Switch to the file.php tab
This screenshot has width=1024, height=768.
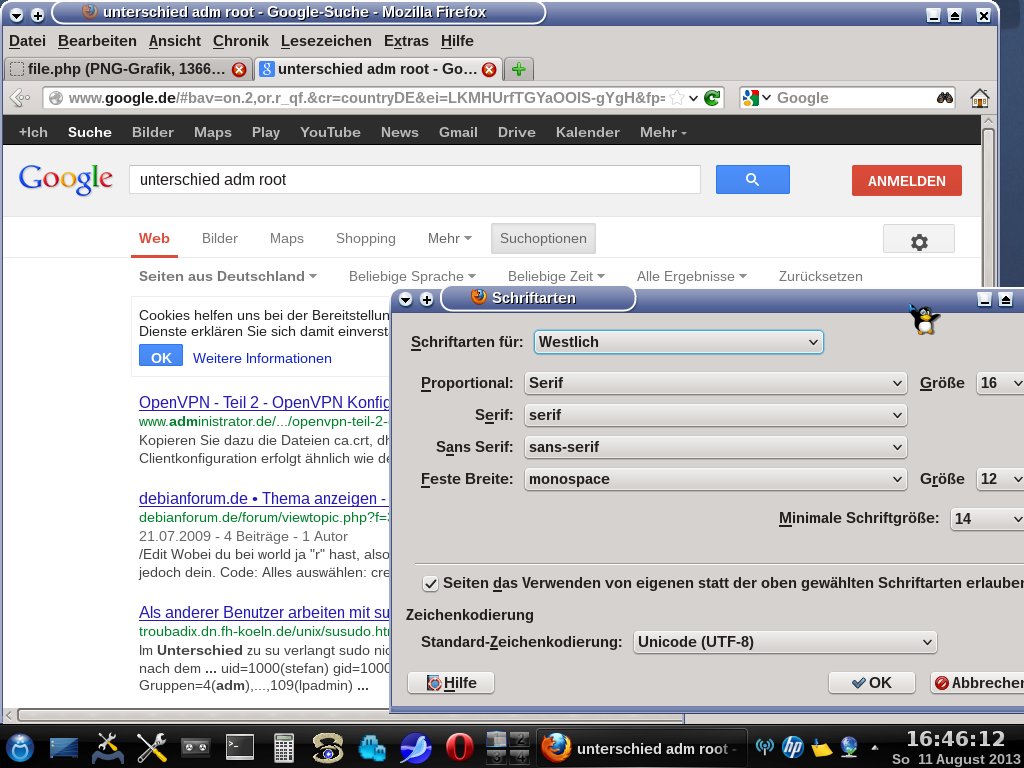[127, 69]
